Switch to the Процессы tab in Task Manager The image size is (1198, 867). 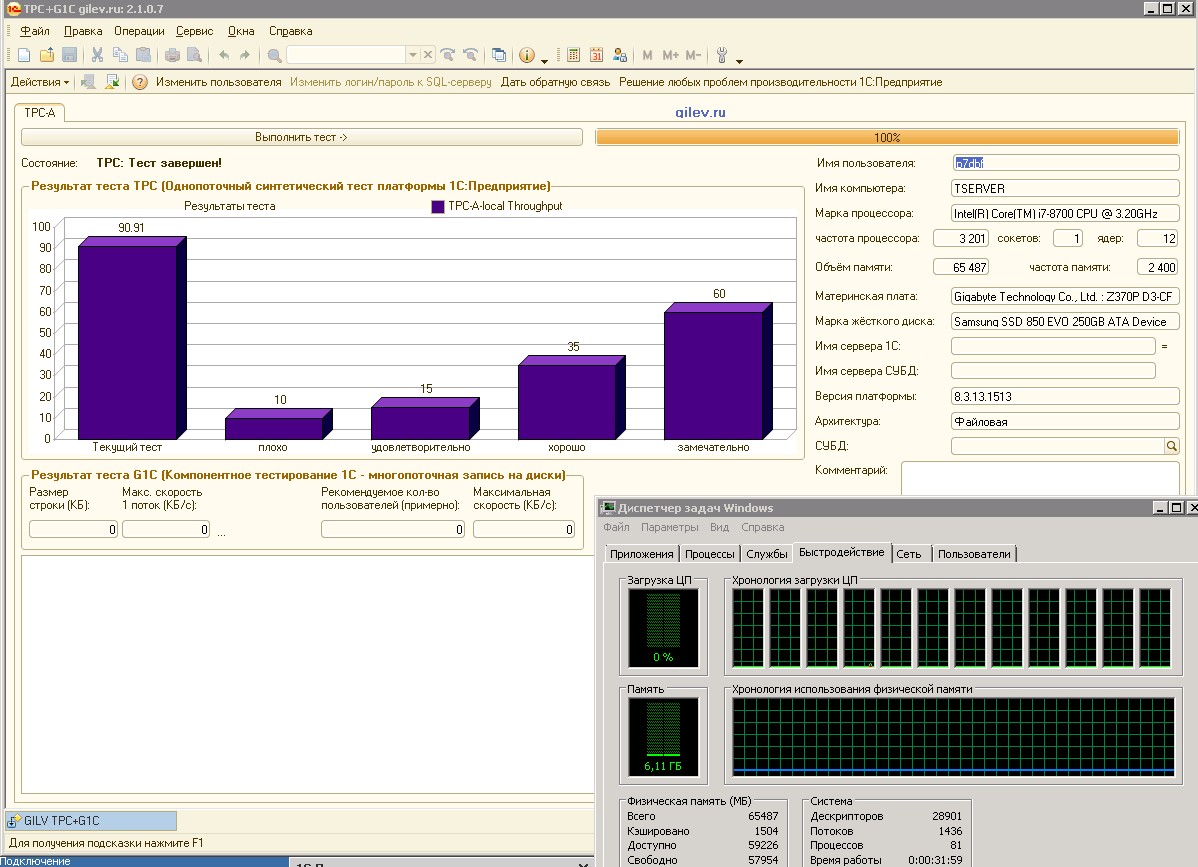coord(710,554)
